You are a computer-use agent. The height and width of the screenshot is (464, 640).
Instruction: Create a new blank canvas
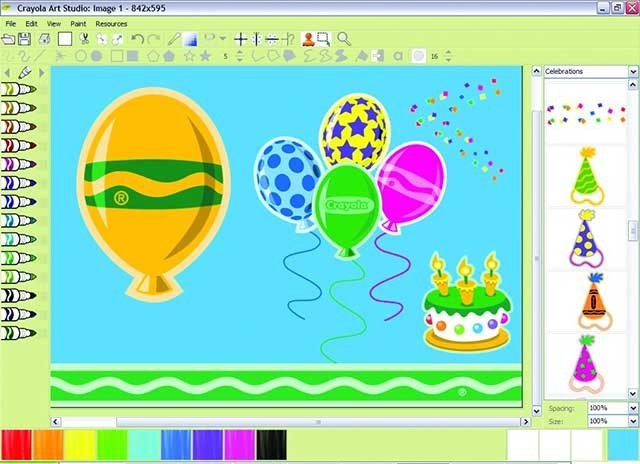tap(65, 39)
